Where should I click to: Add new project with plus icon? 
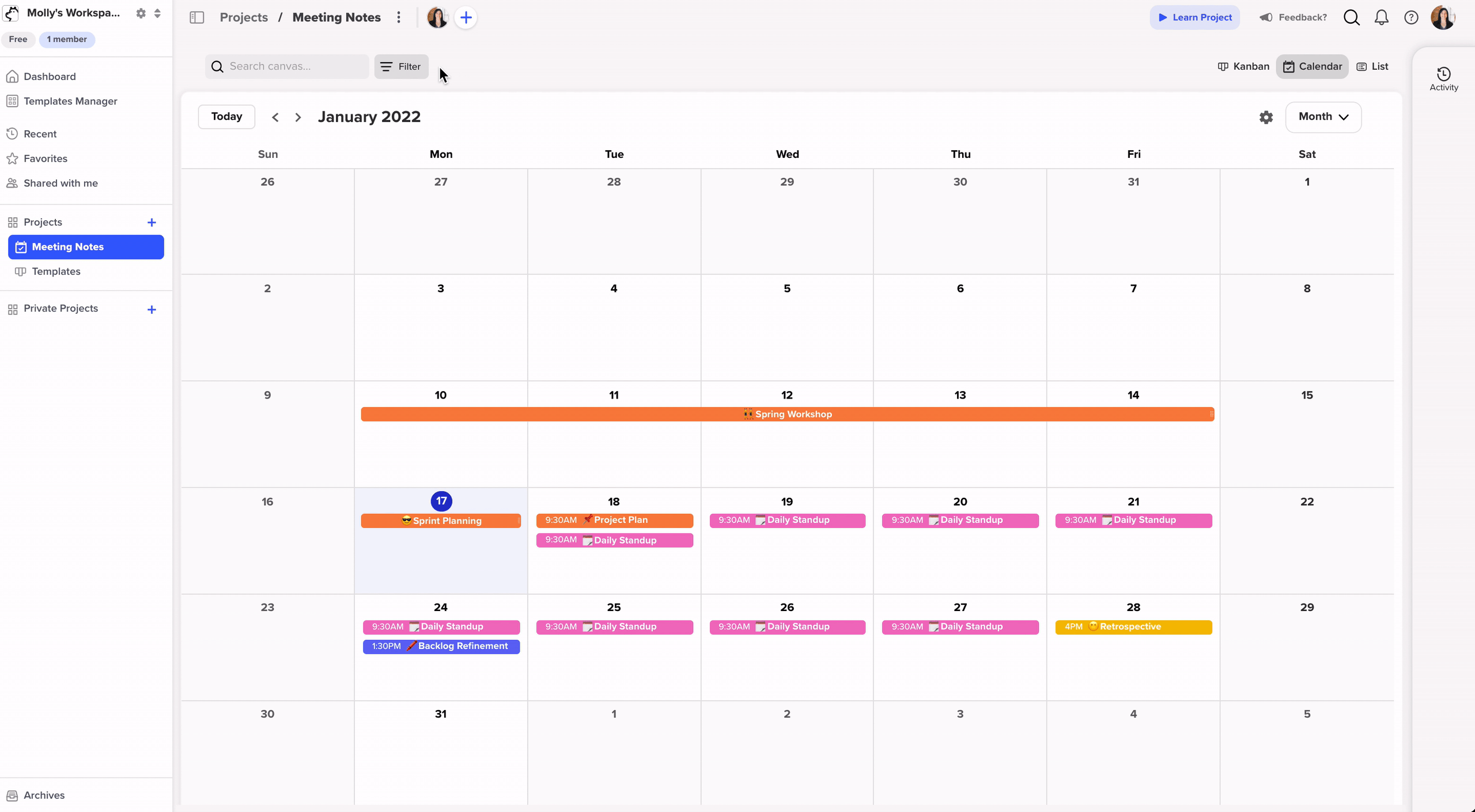pyautogui.click(x=152, y=222)
